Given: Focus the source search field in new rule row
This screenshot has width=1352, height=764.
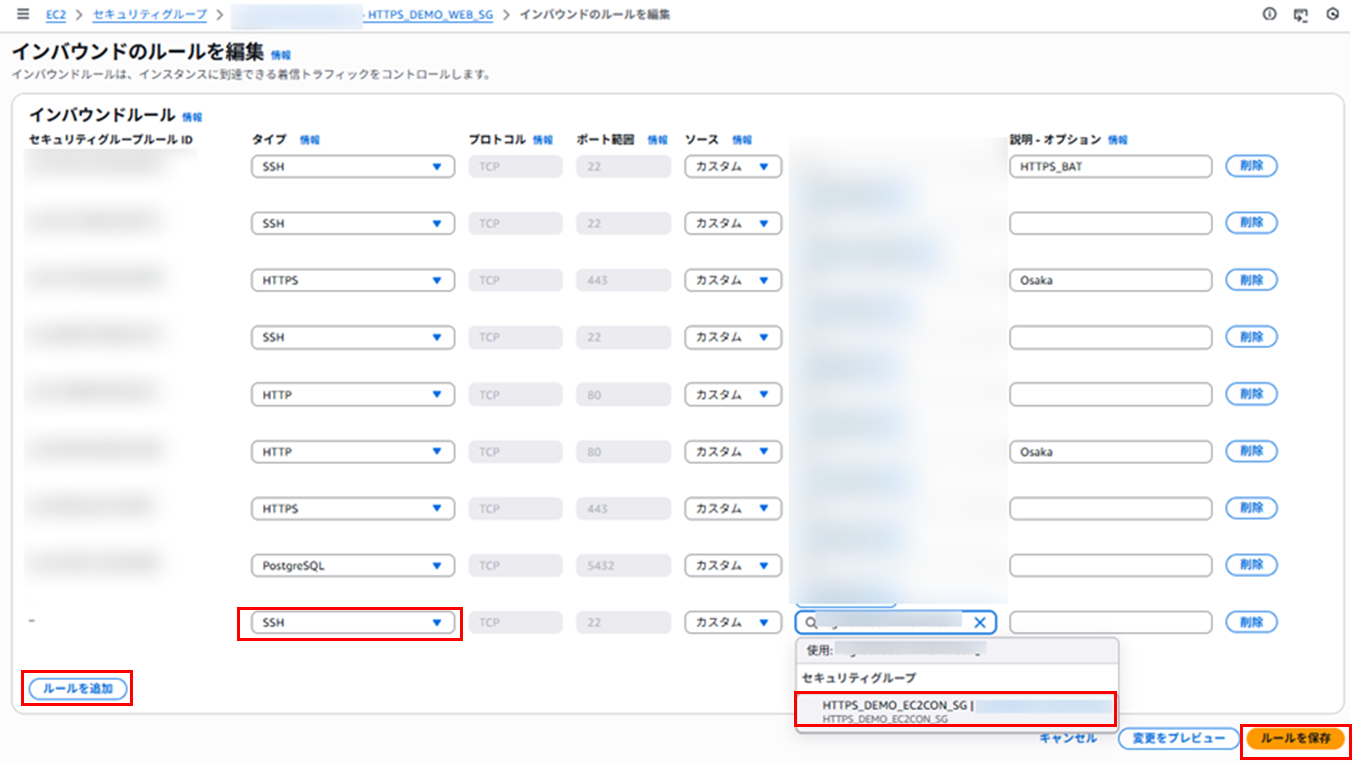Looking at the screenshot, I should pos(895,623).
